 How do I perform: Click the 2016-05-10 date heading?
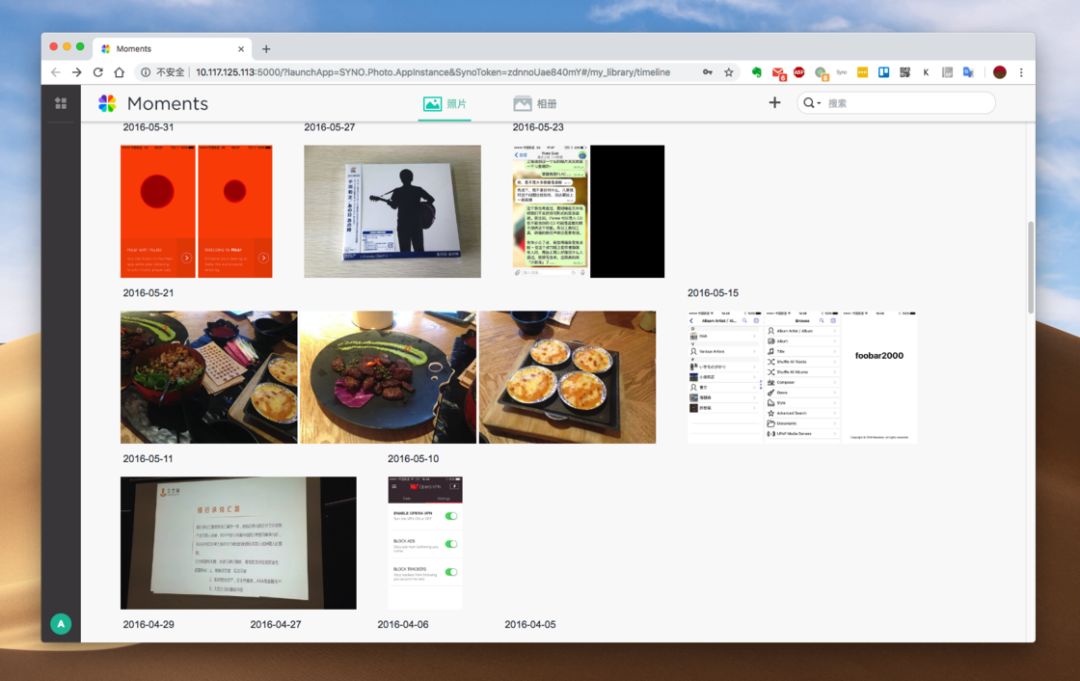pyautogui.click(x=413, y=459)
